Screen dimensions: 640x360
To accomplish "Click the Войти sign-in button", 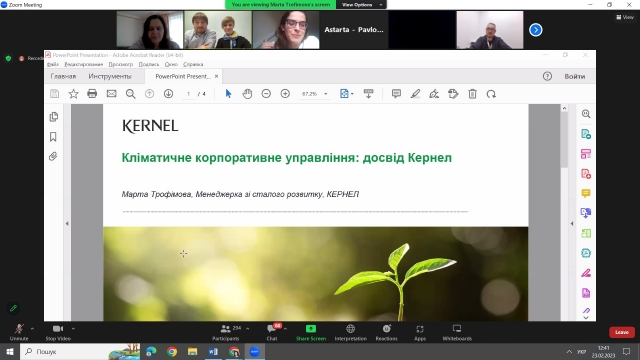I will point(575,76).
